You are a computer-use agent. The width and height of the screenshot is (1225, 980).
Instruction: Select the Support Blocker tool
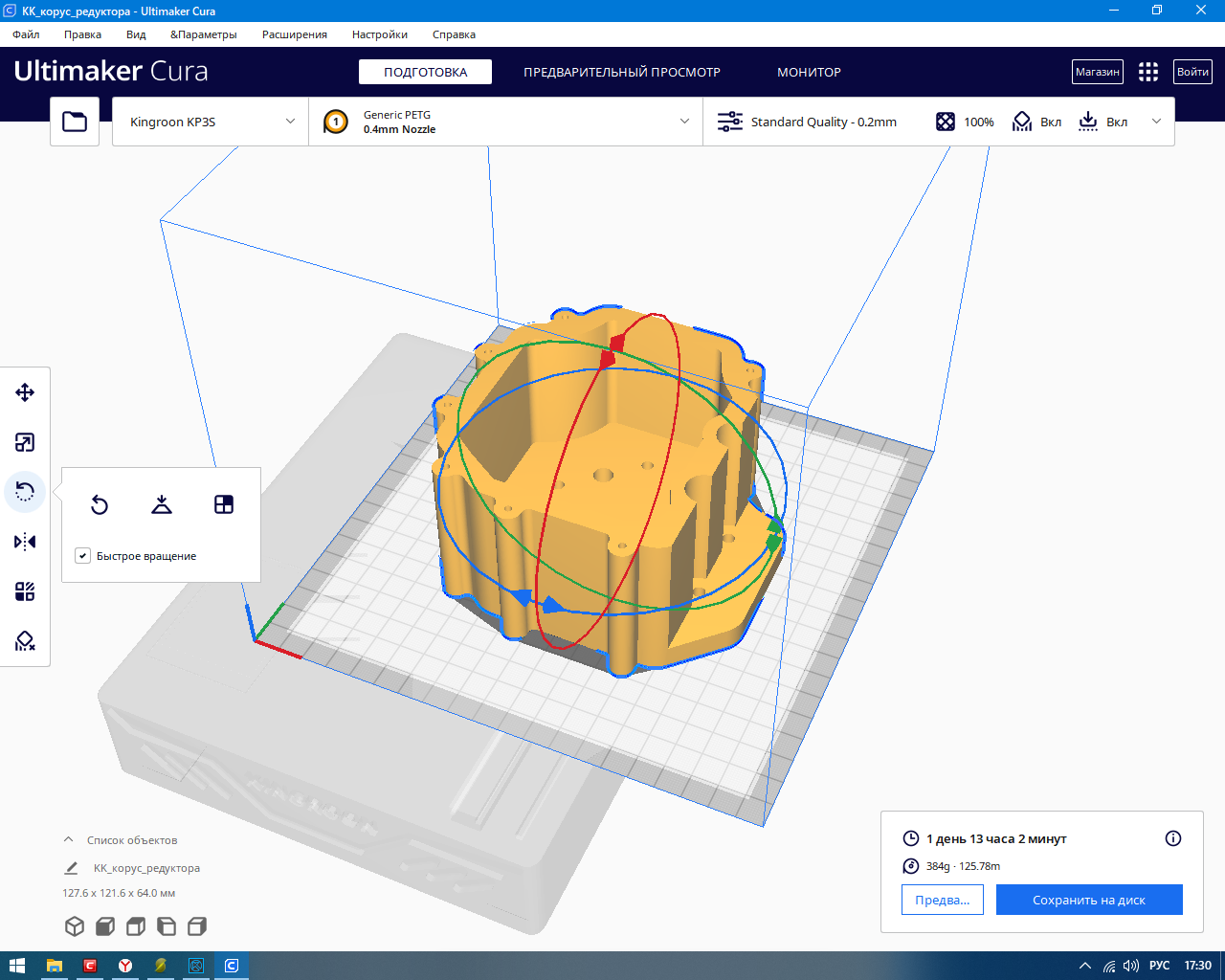pyautogui.click(x=25, y=641)
